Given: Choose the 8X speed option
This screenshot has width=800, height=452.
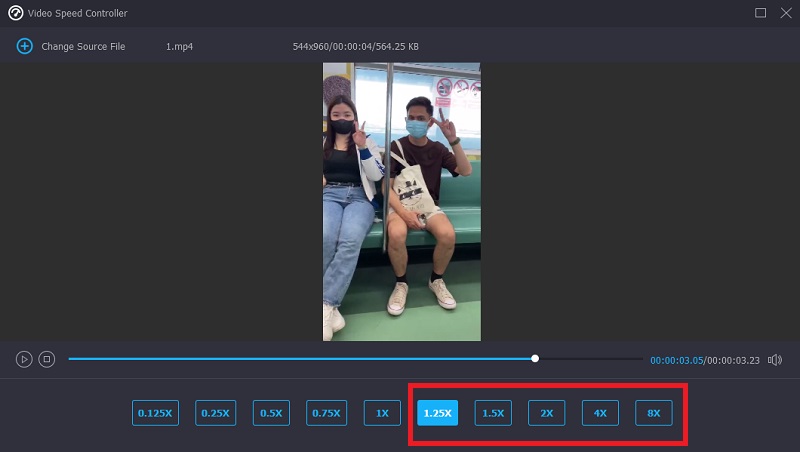Looking at the screenshot, I should [654, 413].
